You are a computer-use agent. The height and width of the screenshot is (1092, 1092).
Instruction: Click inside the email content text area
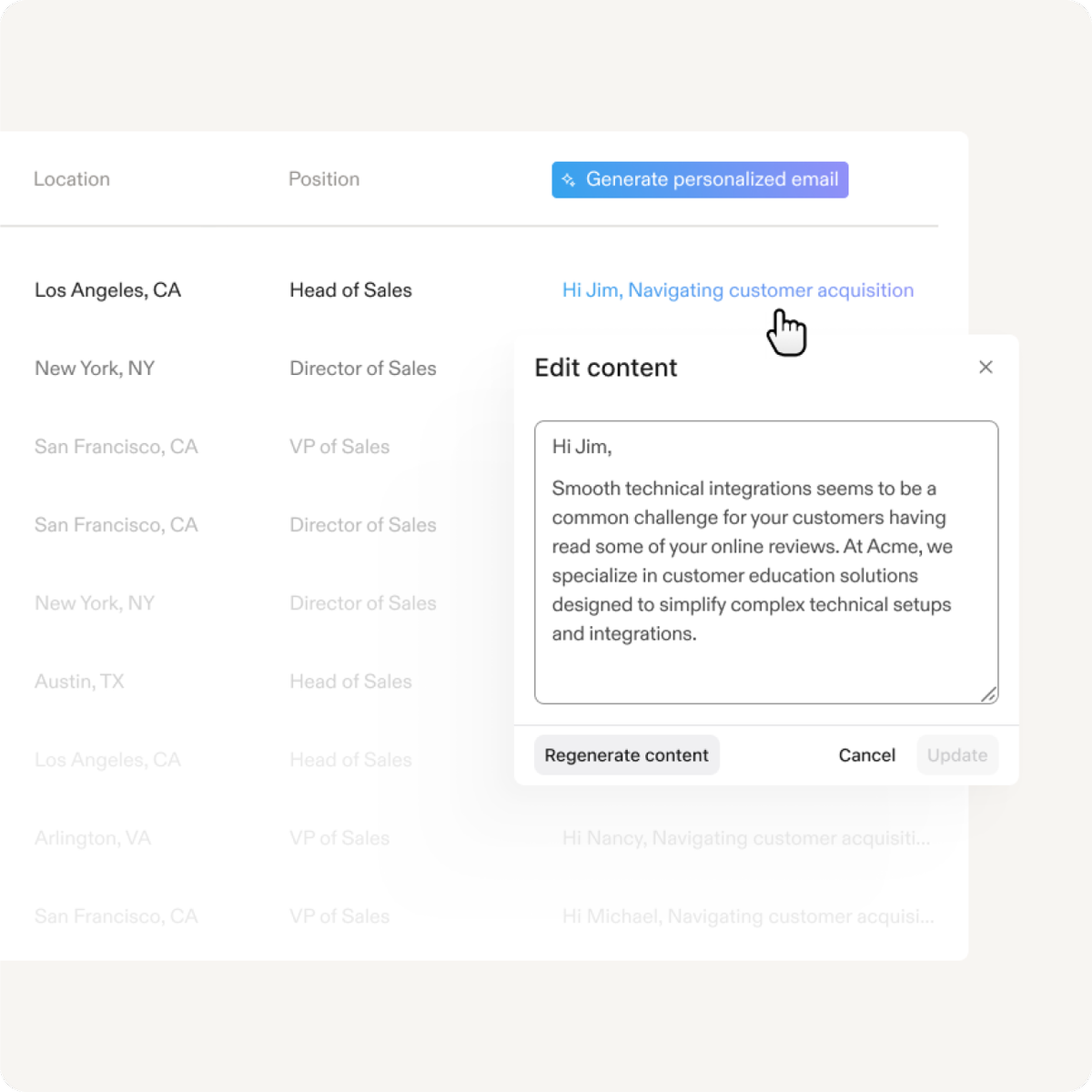[764, 561]
